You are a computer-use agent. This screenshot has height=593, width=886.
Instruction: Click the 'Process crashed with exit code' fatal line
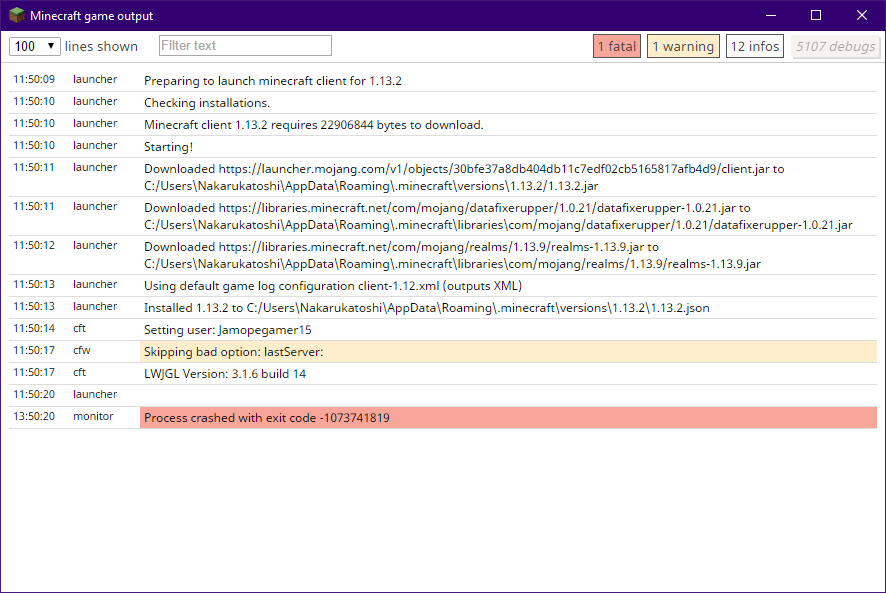508,418
